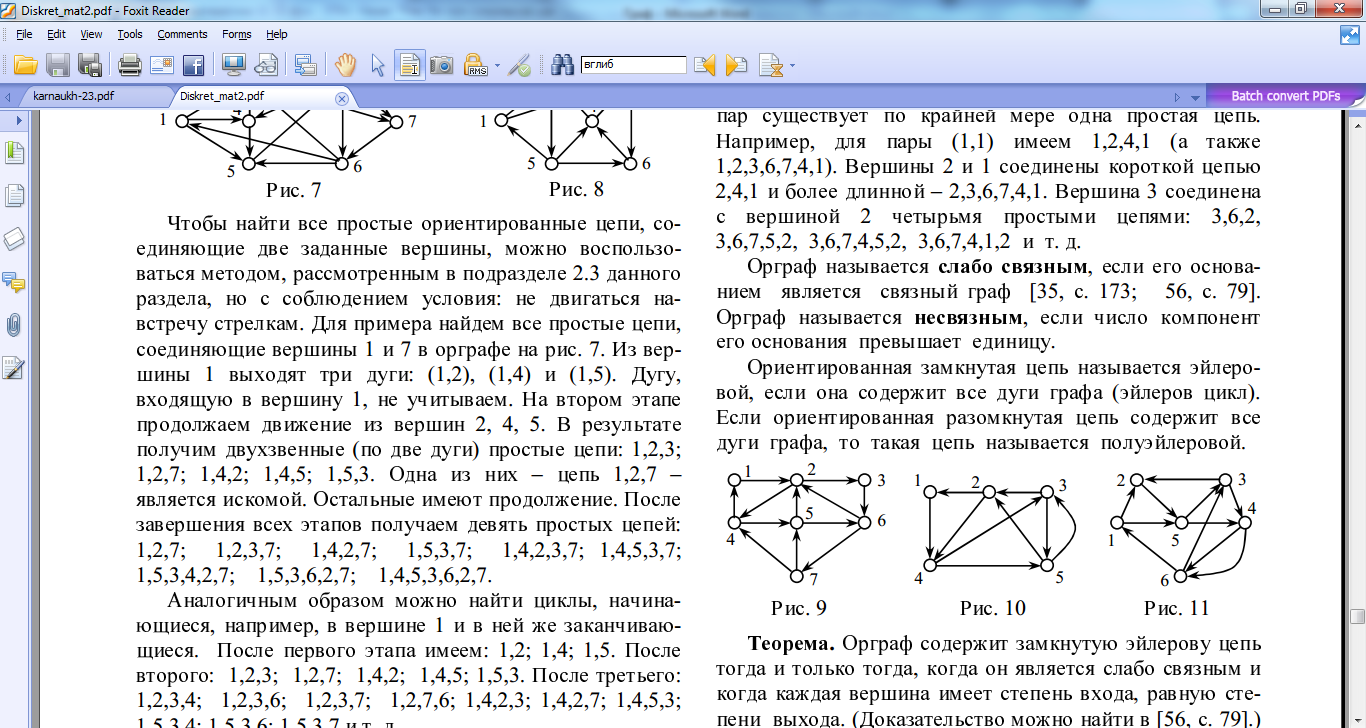The height and width of the screenshot is (728, 1366).
Task: Open the File menu
Action: pos(24,34)
